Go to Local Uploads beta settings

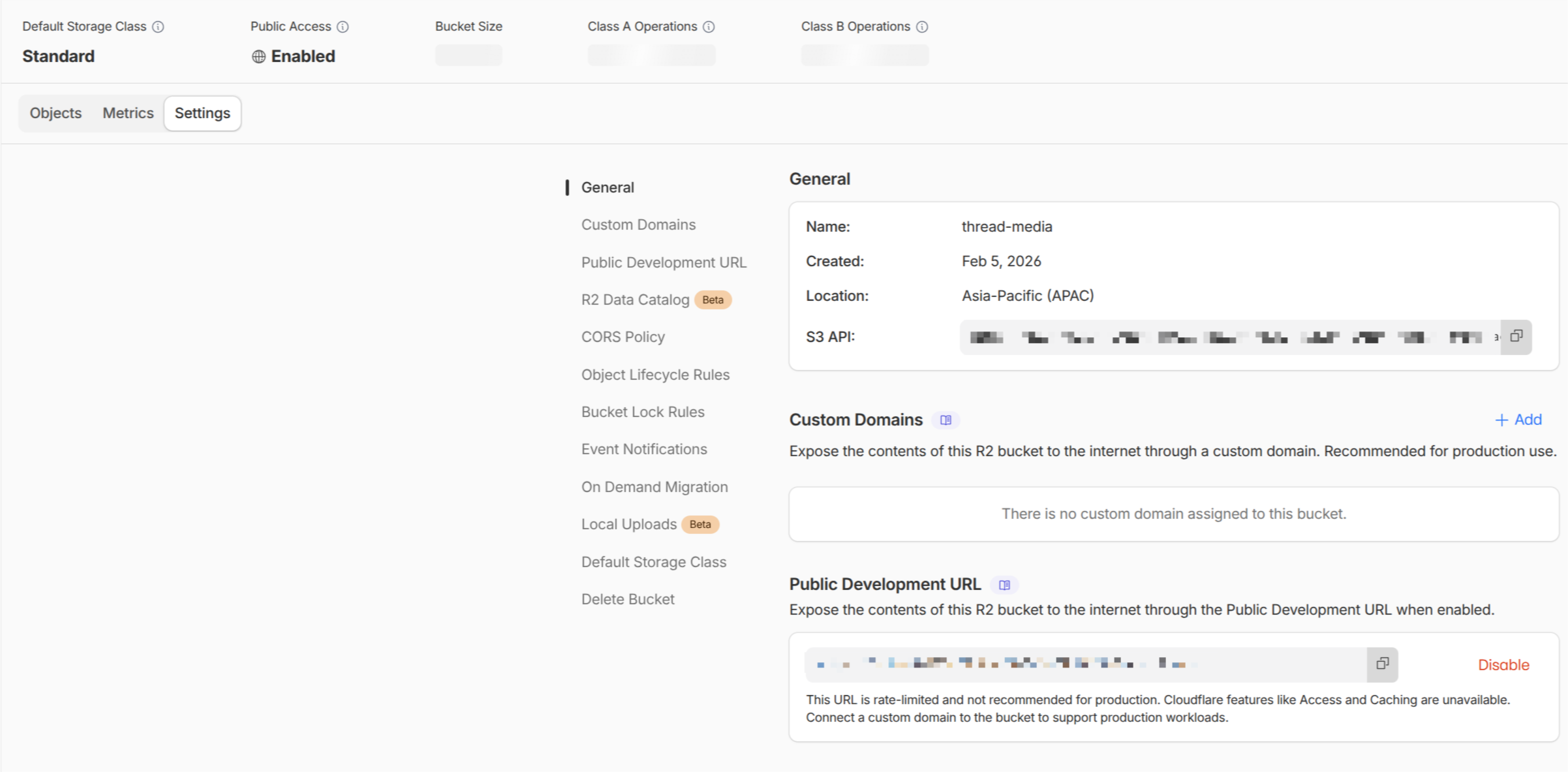(629, 524)
